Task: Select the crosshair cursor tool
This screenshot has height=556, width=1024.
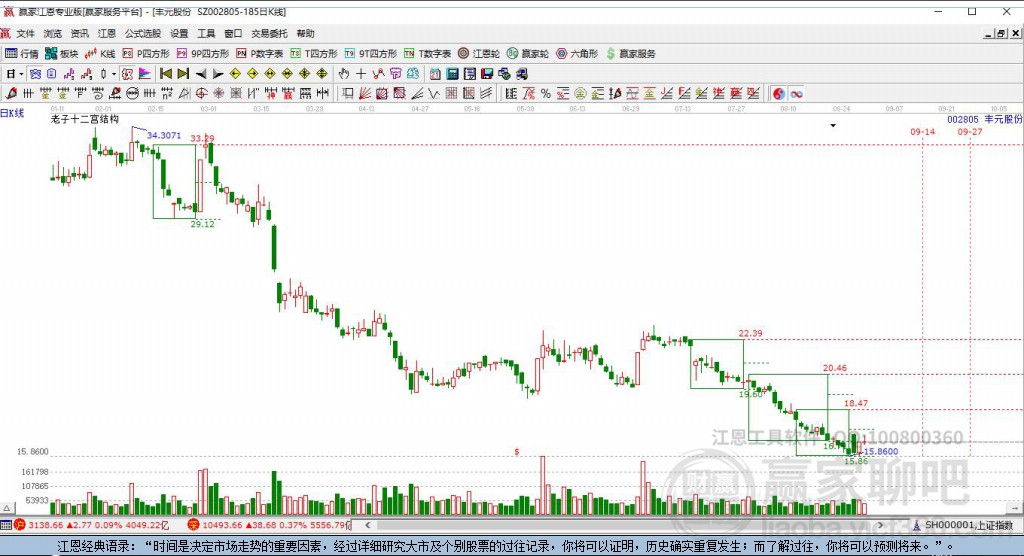Action: 360,73
